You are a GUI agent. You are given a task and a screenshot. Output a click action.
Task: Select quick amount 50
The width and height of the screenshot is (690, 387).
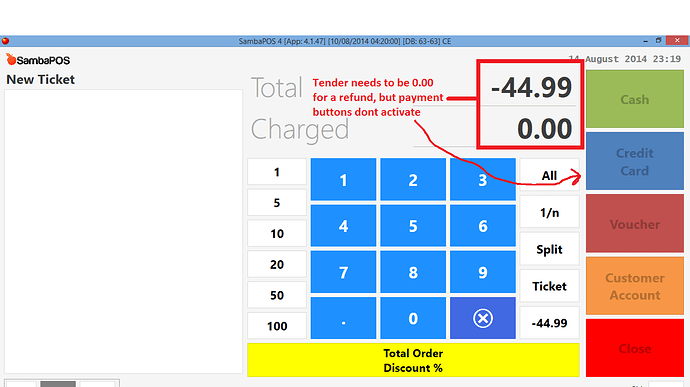[277, 295]
